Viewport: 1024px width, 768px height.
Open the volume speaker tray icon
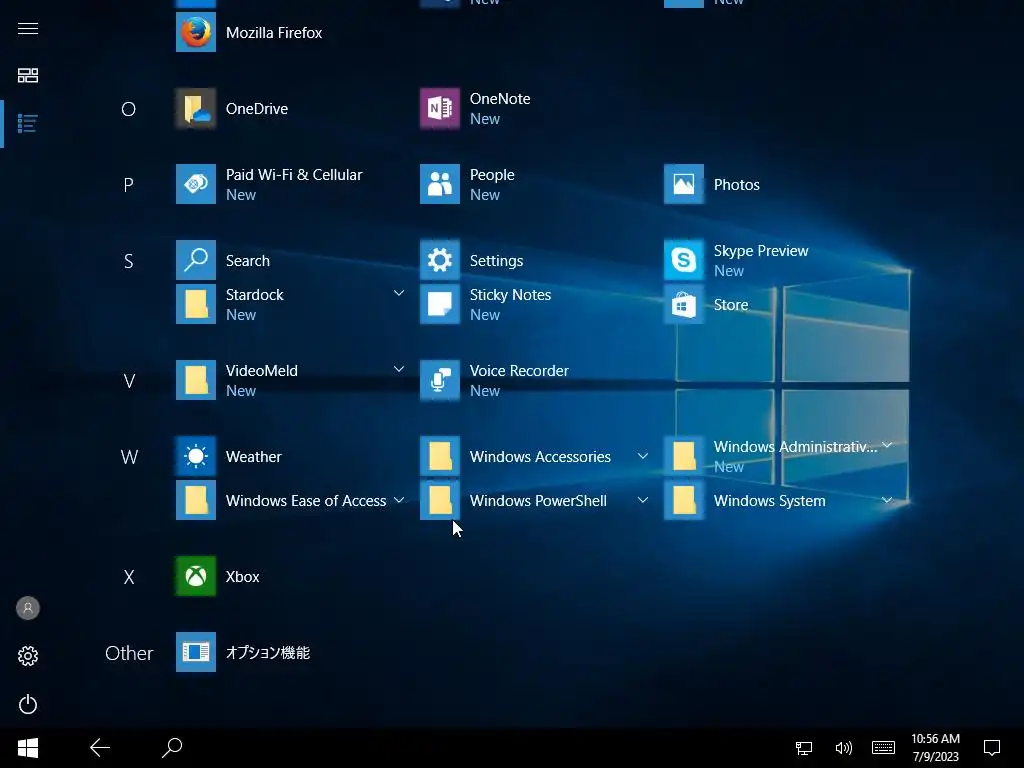(843, 748)
